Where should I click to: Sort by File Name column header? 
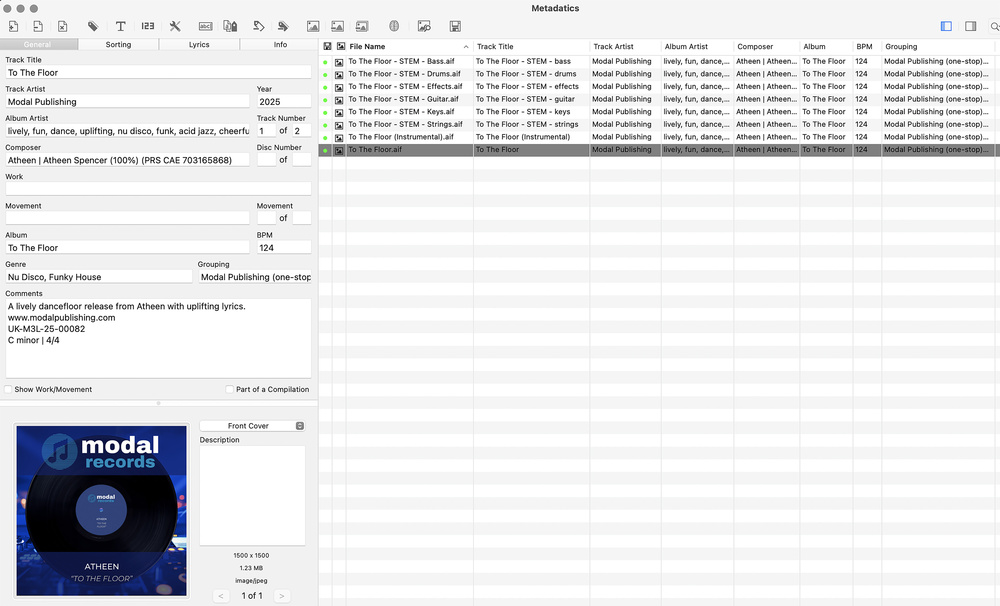404,46
